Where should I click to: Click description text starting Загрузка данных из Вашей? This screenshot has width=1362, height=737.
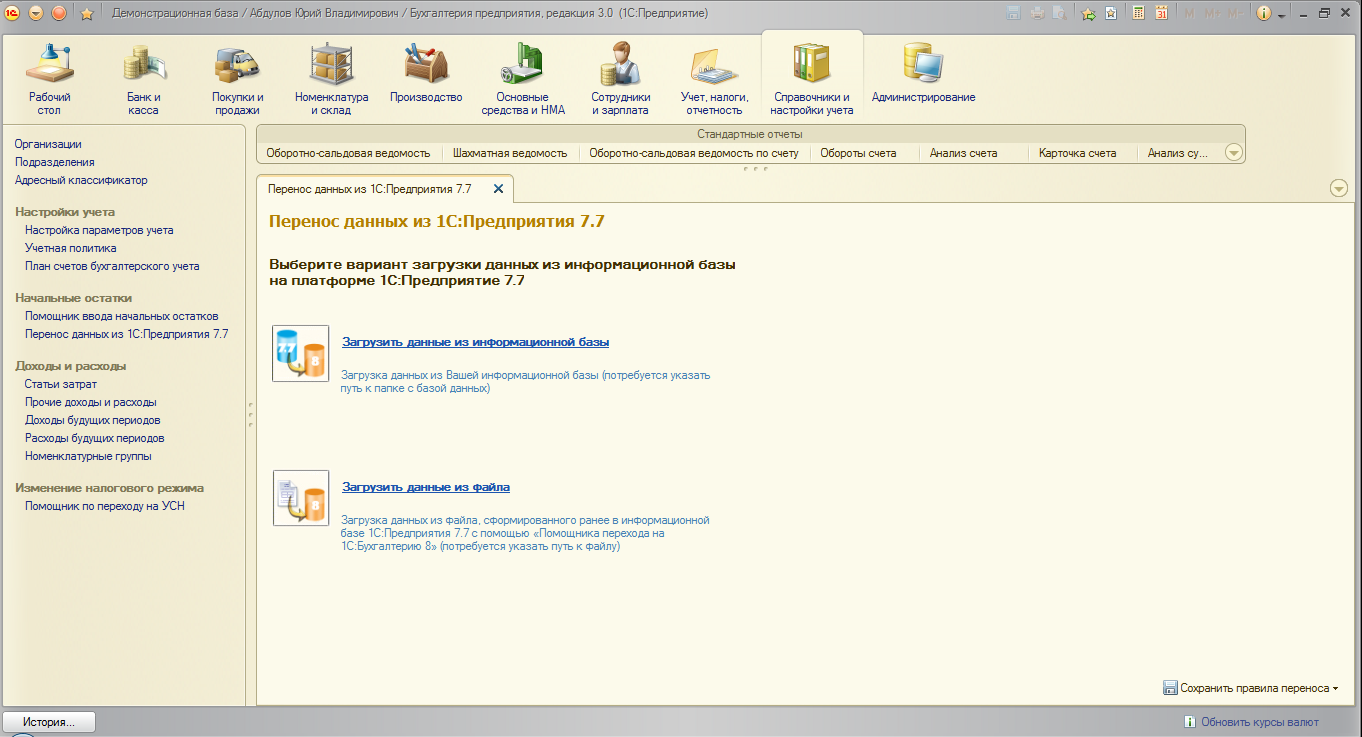[526, 381]
